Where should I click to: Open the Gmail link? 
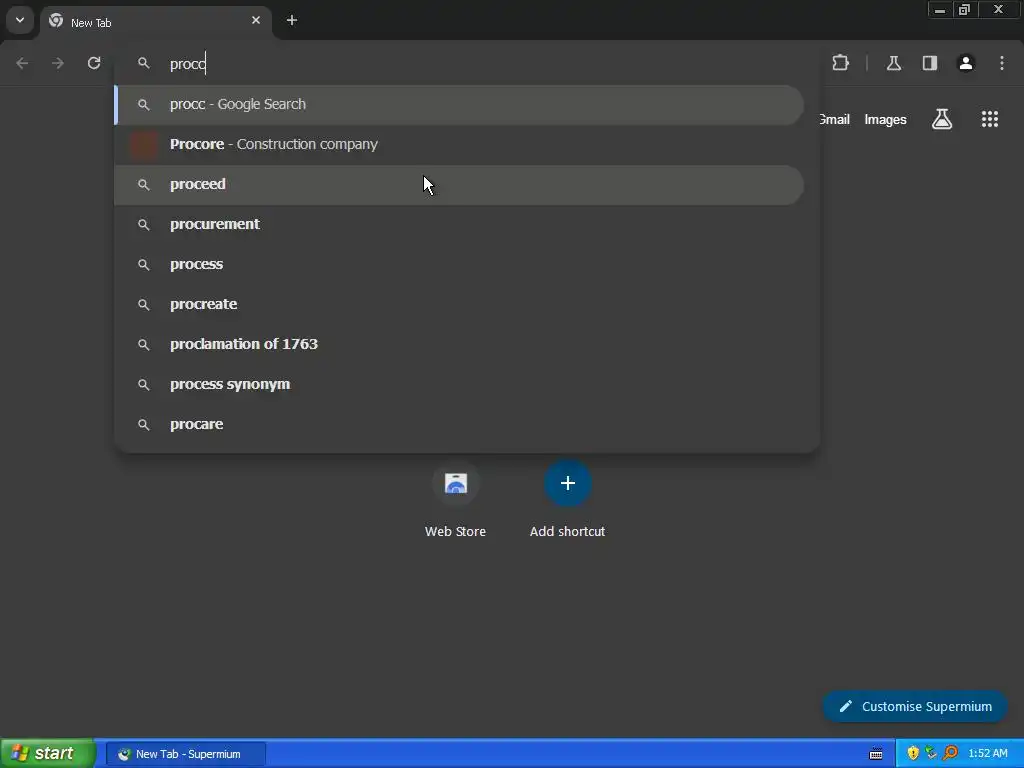click(x=835, y=120)
